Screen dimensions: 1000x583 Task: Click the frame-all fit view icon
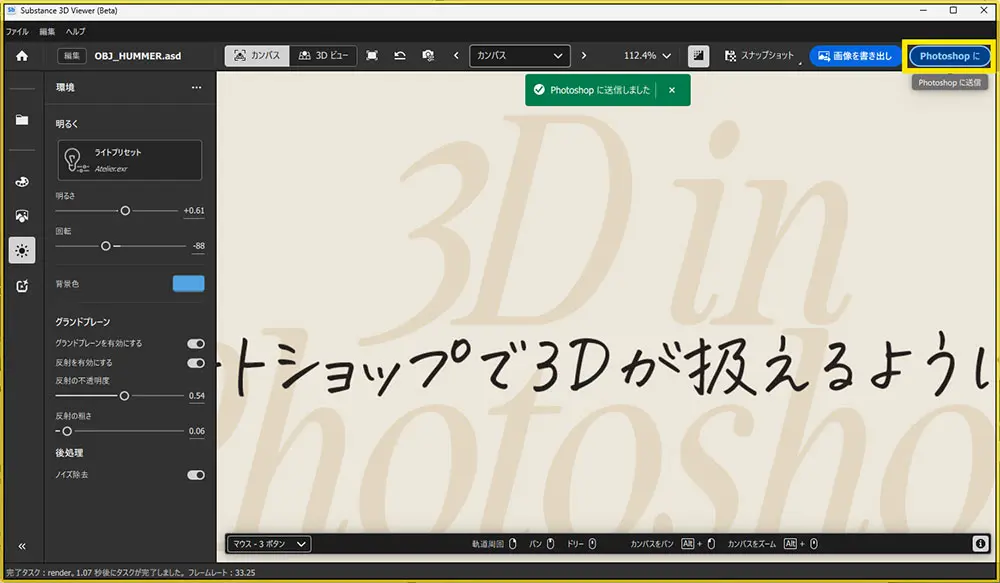tap(372, 56)
